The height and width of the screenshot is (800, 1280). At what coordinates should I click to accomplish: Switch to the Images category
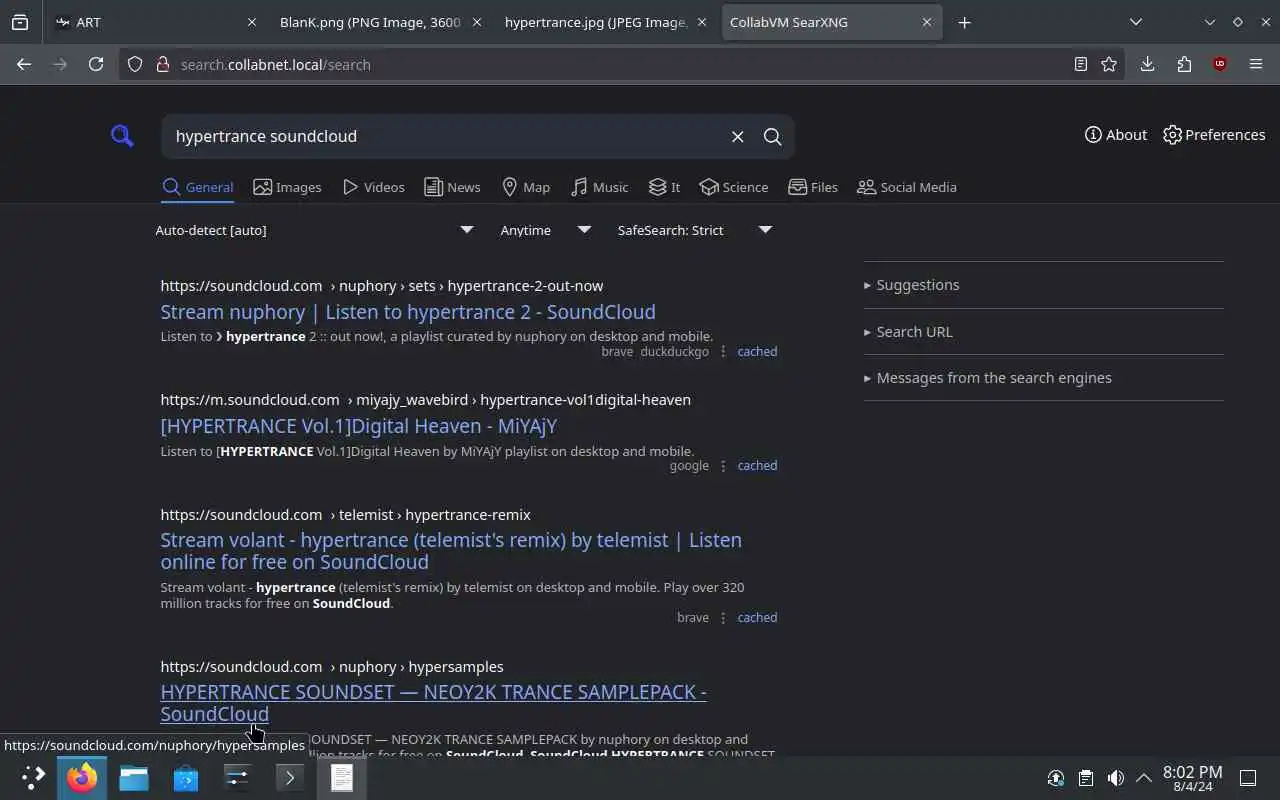pos(287,187)
